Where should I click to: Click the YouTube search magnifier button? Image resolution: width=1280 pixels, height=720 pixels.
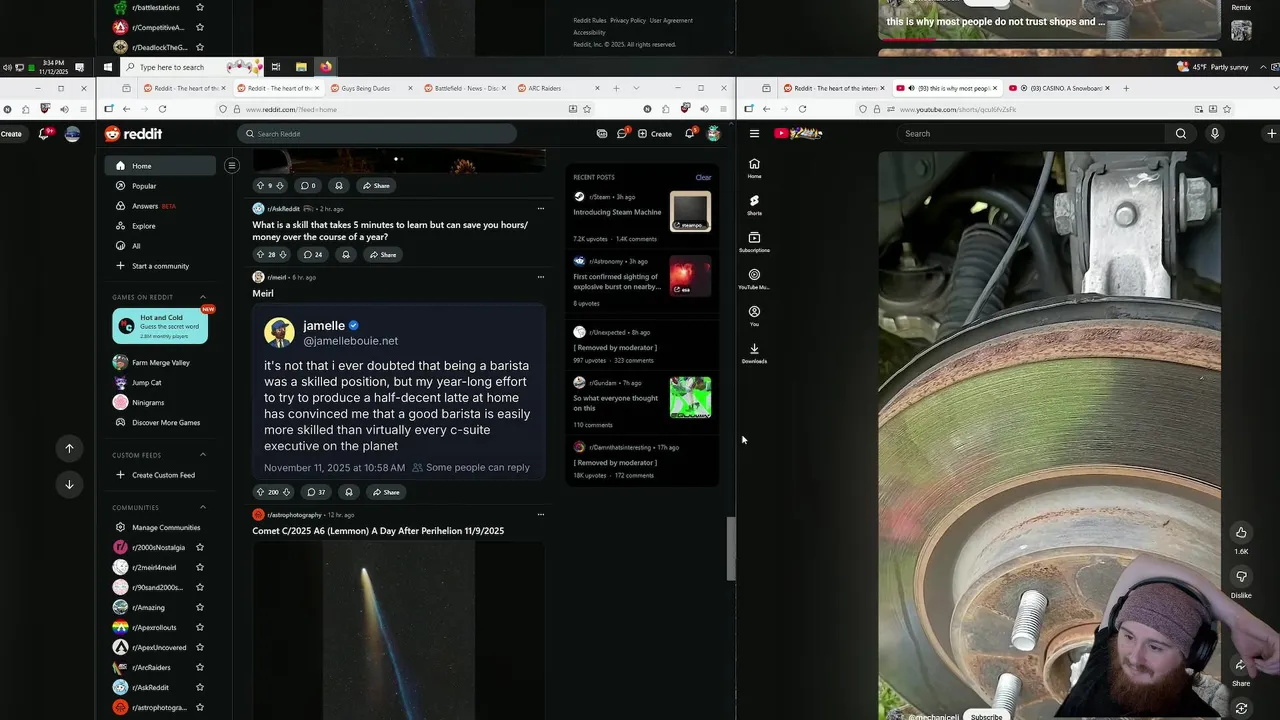pos(1181,133)
